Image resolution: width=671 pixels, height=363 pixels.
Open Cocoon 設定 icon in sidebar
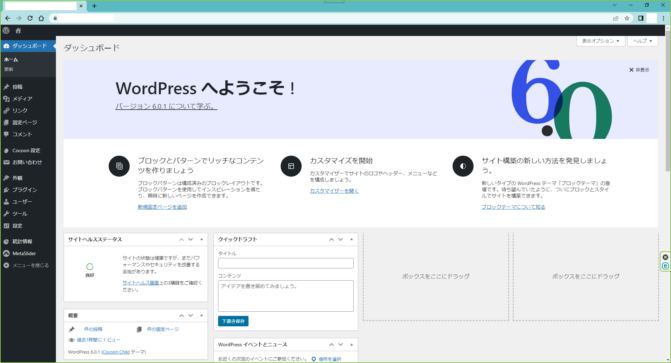coord(6,151)
